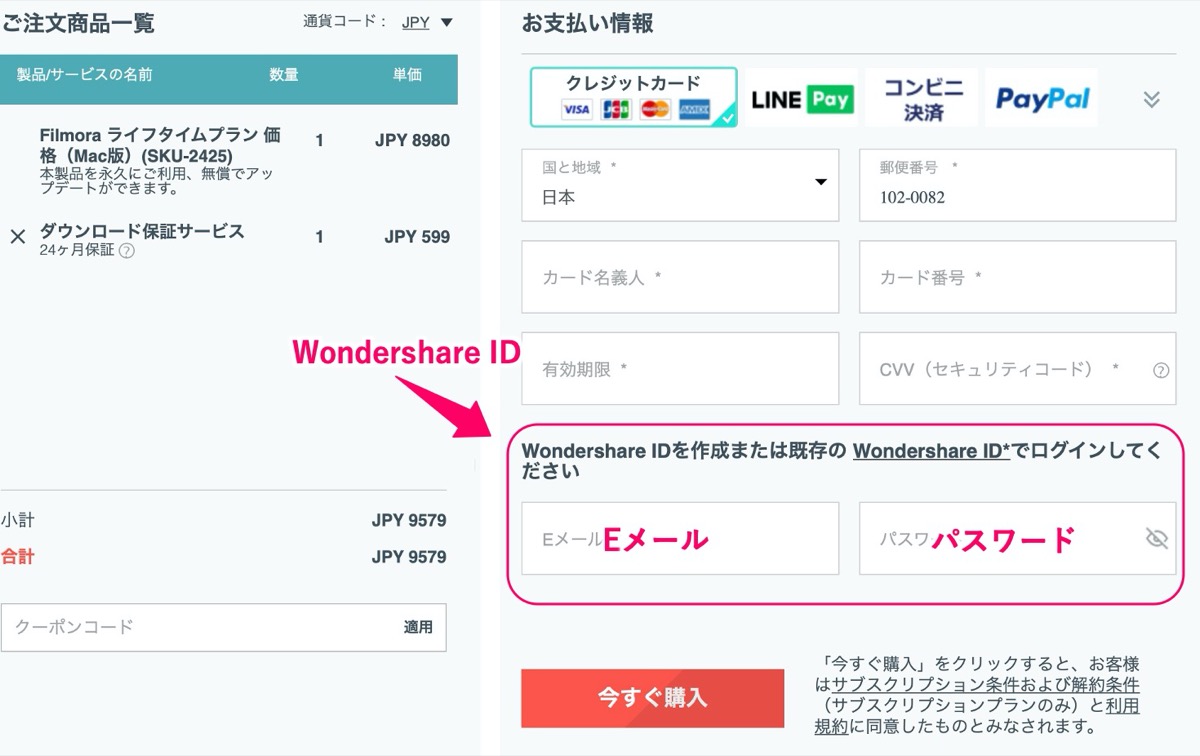Choose PayPal payment method
This screenshot has width=1200, height=756.
point(1042,97)
